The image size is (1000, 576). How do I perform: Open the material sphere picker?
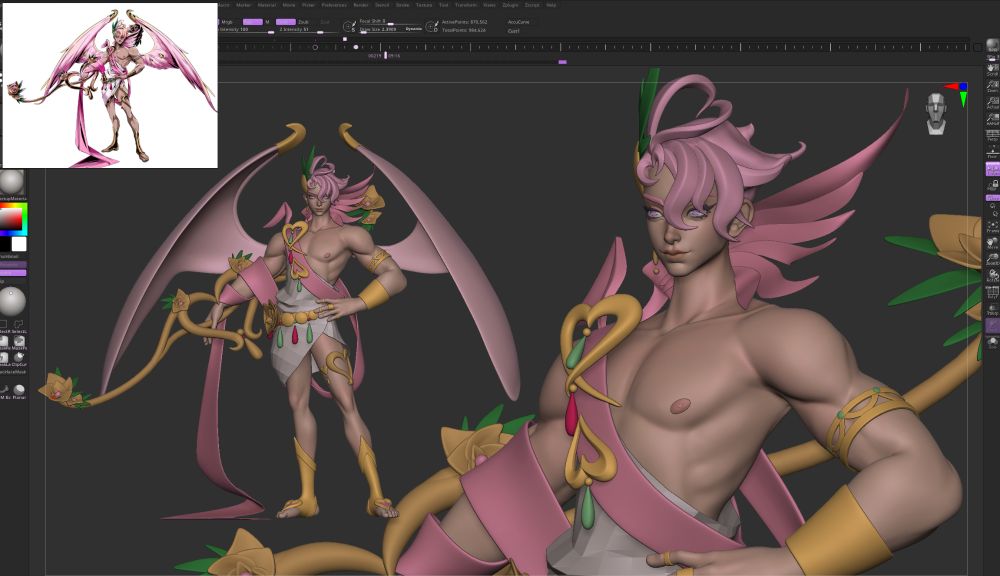click(x=11, y=182)
